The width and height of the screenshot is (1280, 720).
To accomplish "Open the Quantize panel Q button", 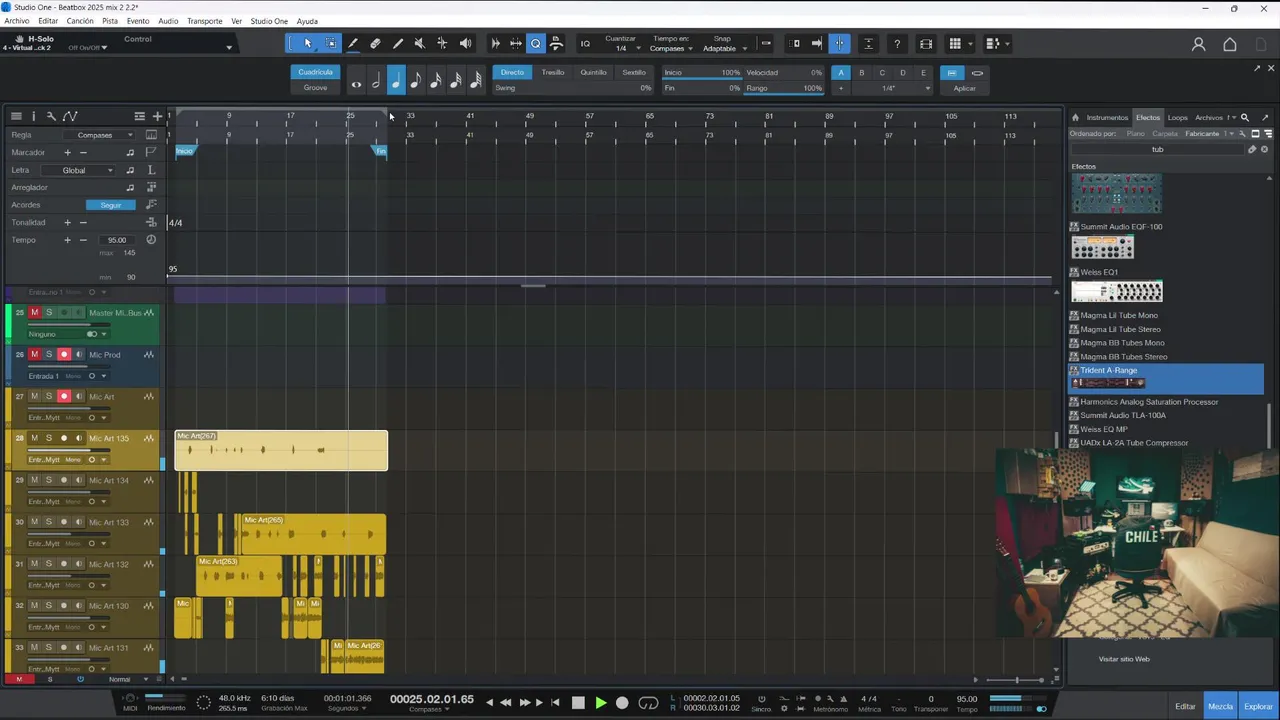I will [536, 43].
